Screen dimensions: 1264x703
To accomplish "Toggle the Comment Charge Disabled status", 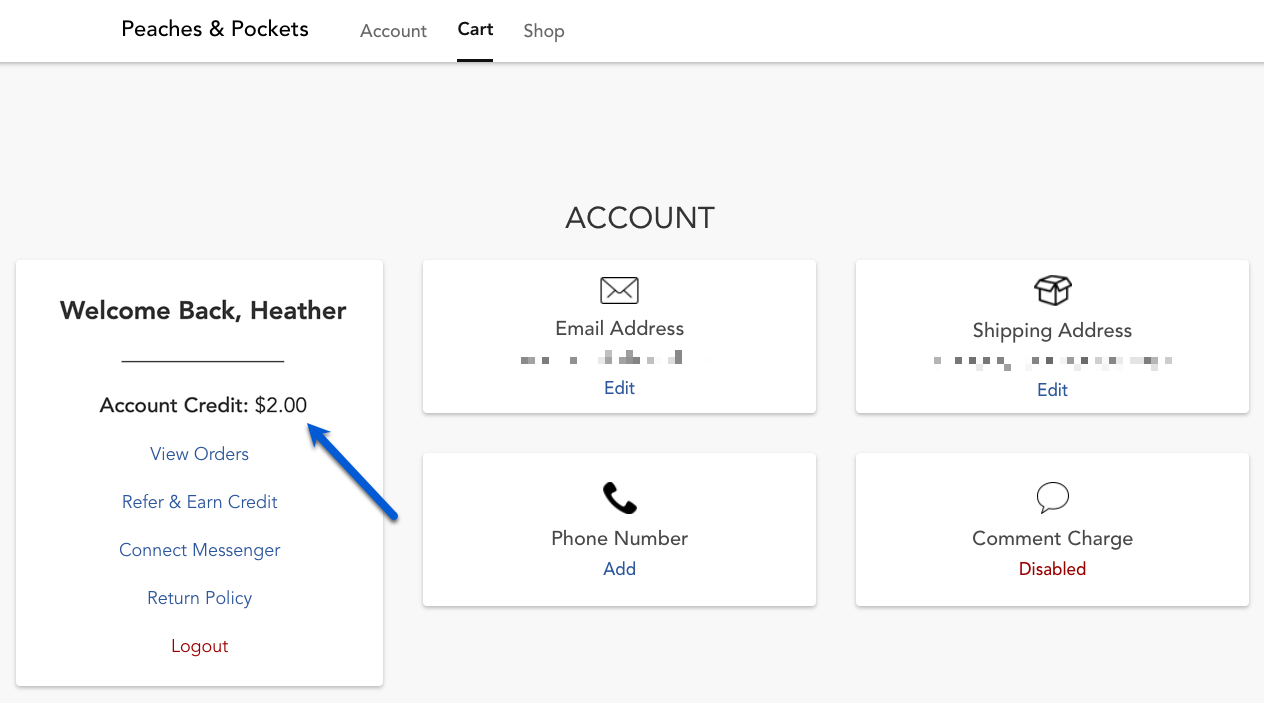I will [1052, 569].
